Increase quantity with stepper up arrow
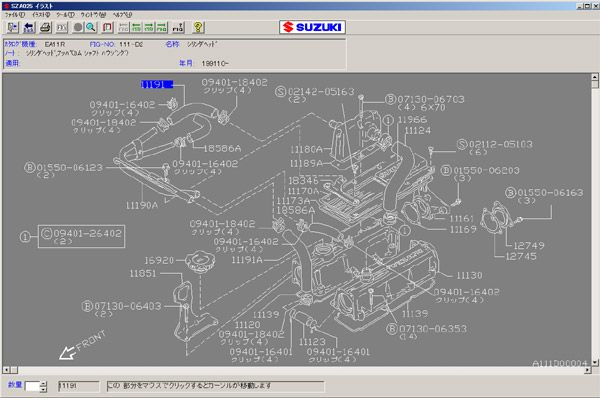 pos(43,384)
